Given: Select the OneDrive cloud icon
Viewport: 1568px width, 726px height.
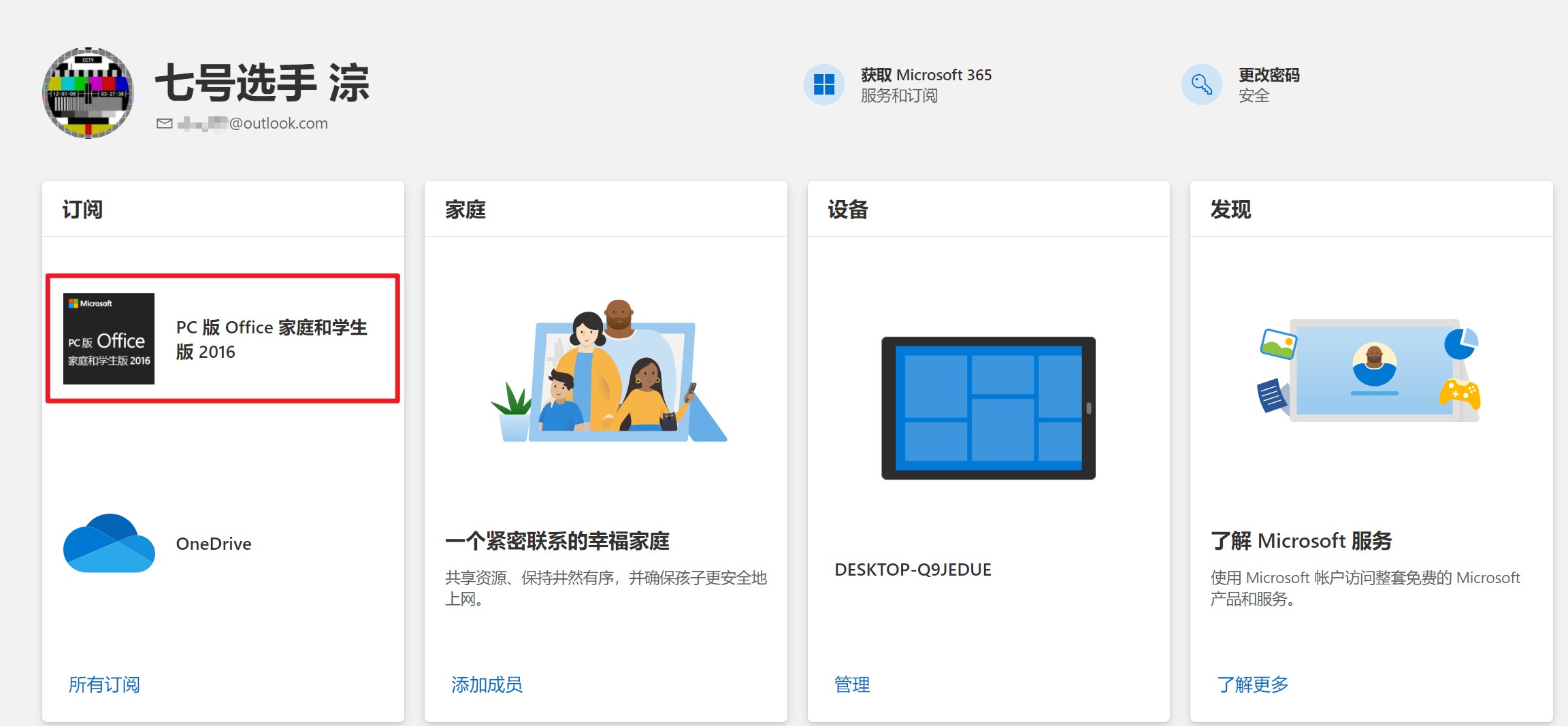Looking at the screenshot, I should pyautogui.click(x=108, y=543).
